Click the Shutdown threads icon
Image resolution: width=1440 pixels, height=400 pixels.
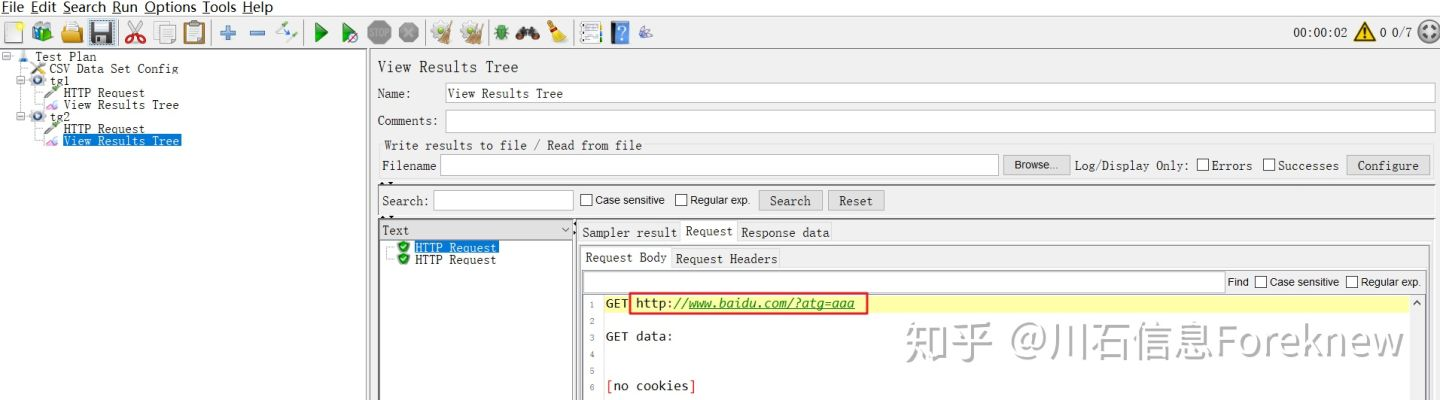click(x=408, y=32)
